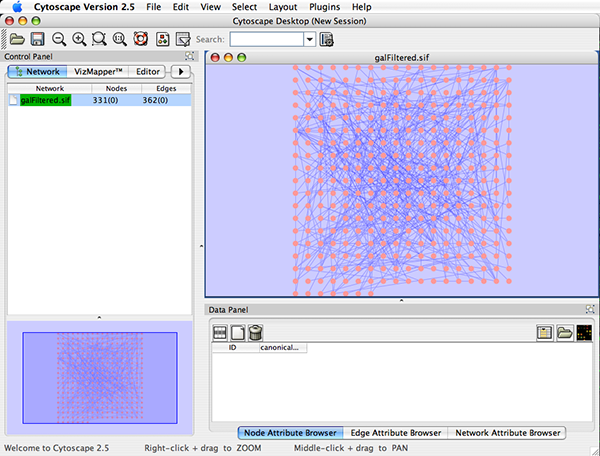Switch to Edge Attribute Browser tab
This screenshot has width=600, height=456.
(395, 433)
